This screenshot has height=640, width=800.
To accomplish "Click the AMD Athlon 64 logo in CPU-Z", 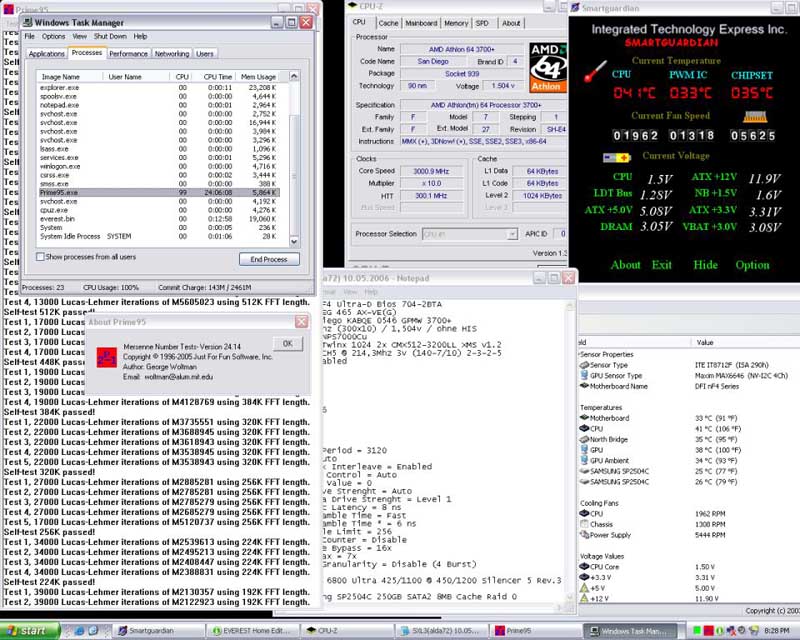I will 548,68.
